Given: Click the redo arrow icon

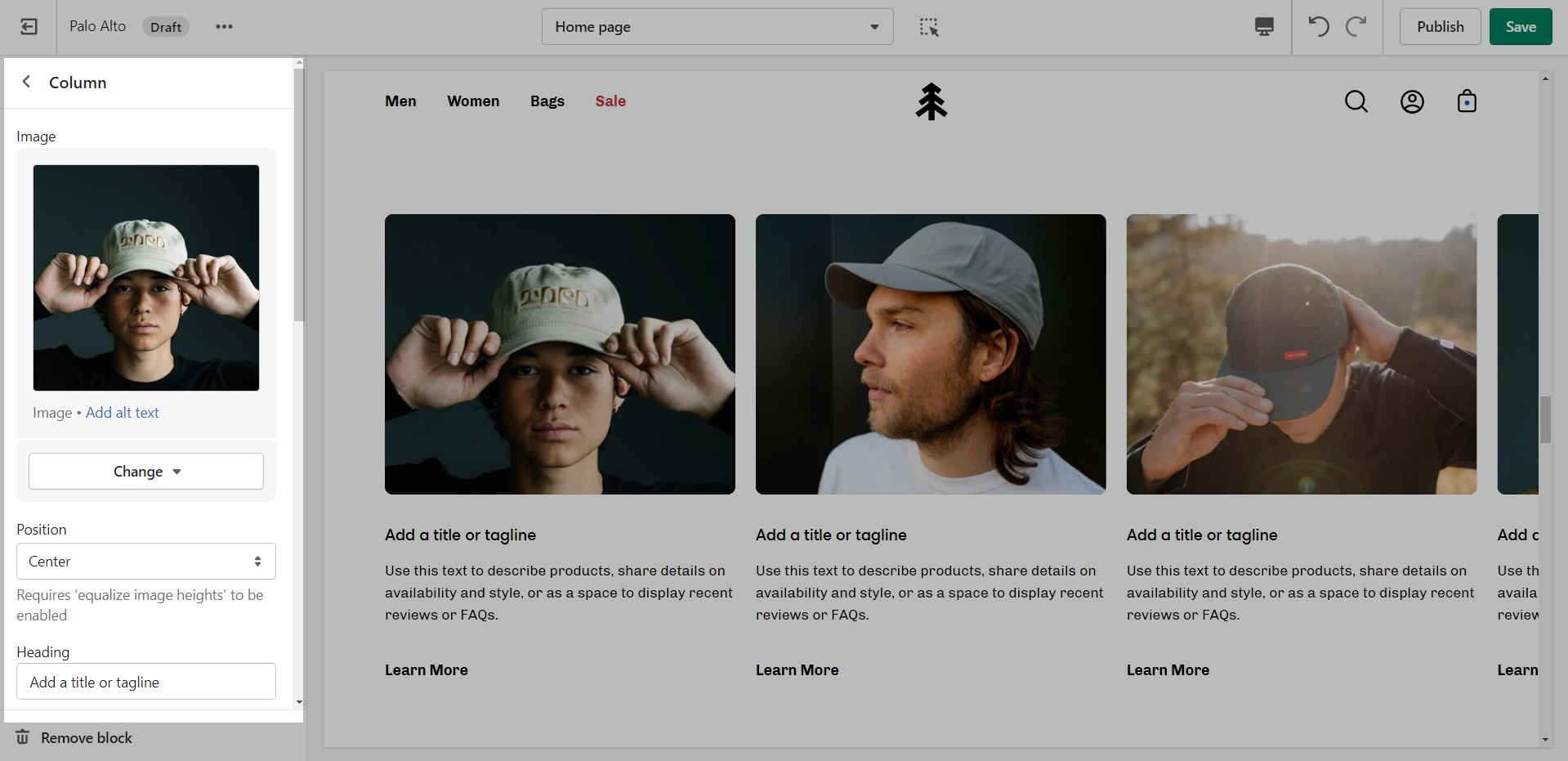Looking at the screenshot, I should point(1356,27).
